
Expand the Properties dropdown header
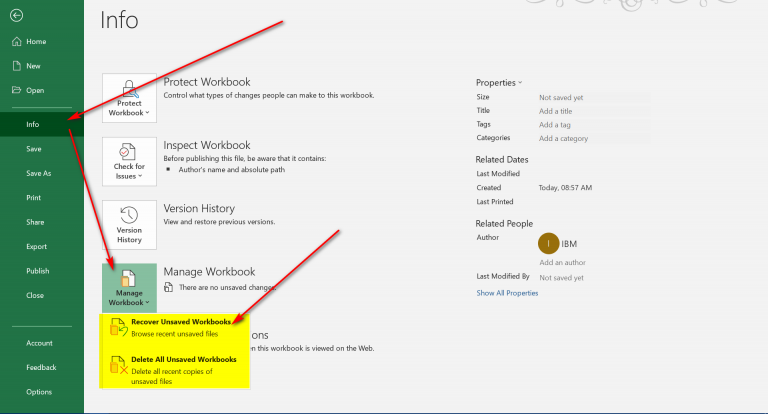point(499,82)
